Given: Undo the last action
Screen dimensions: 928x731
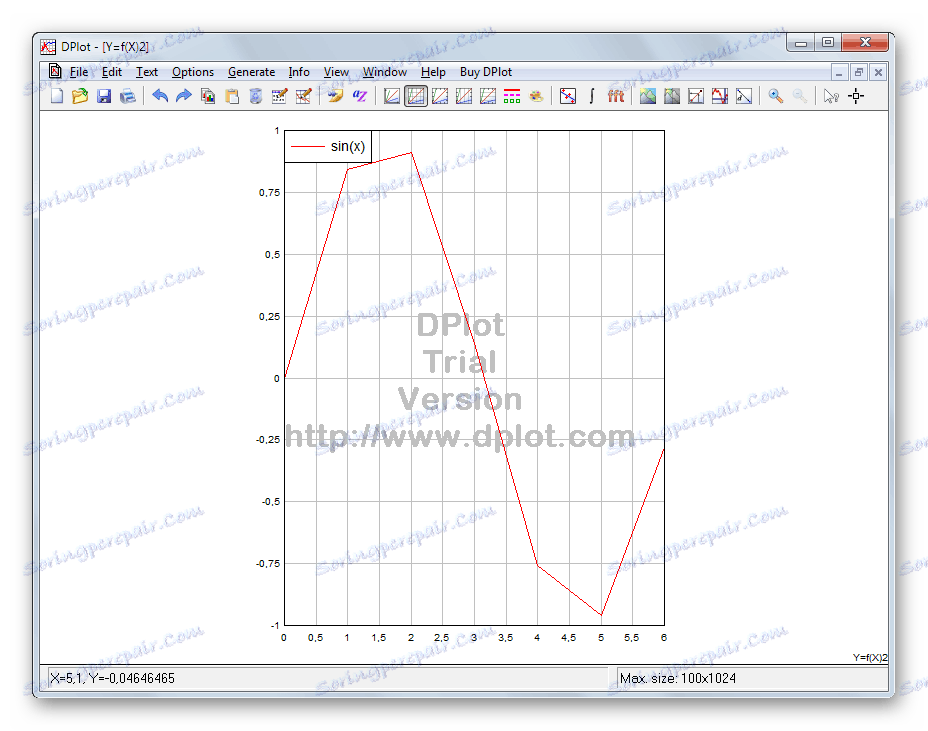Looking at the screenshot, I should [x=160, y=96].
